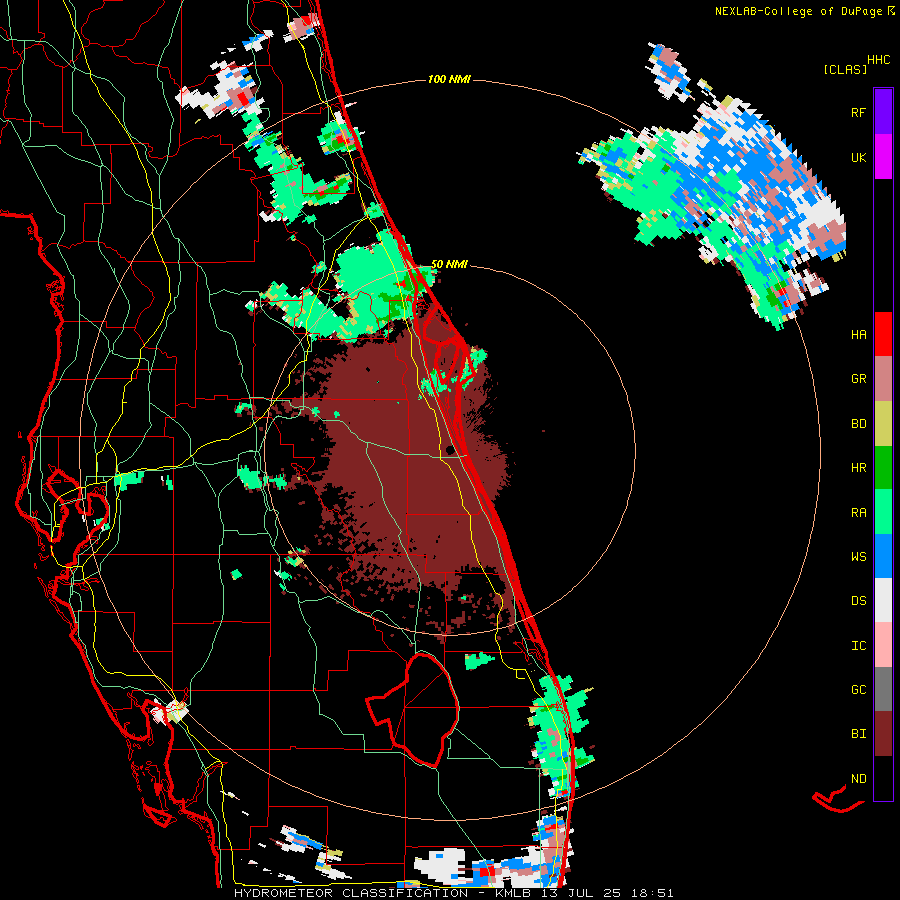Click the blue WS legend swatch
This screenshot has width=900, height=900.
tap(883, 556)
